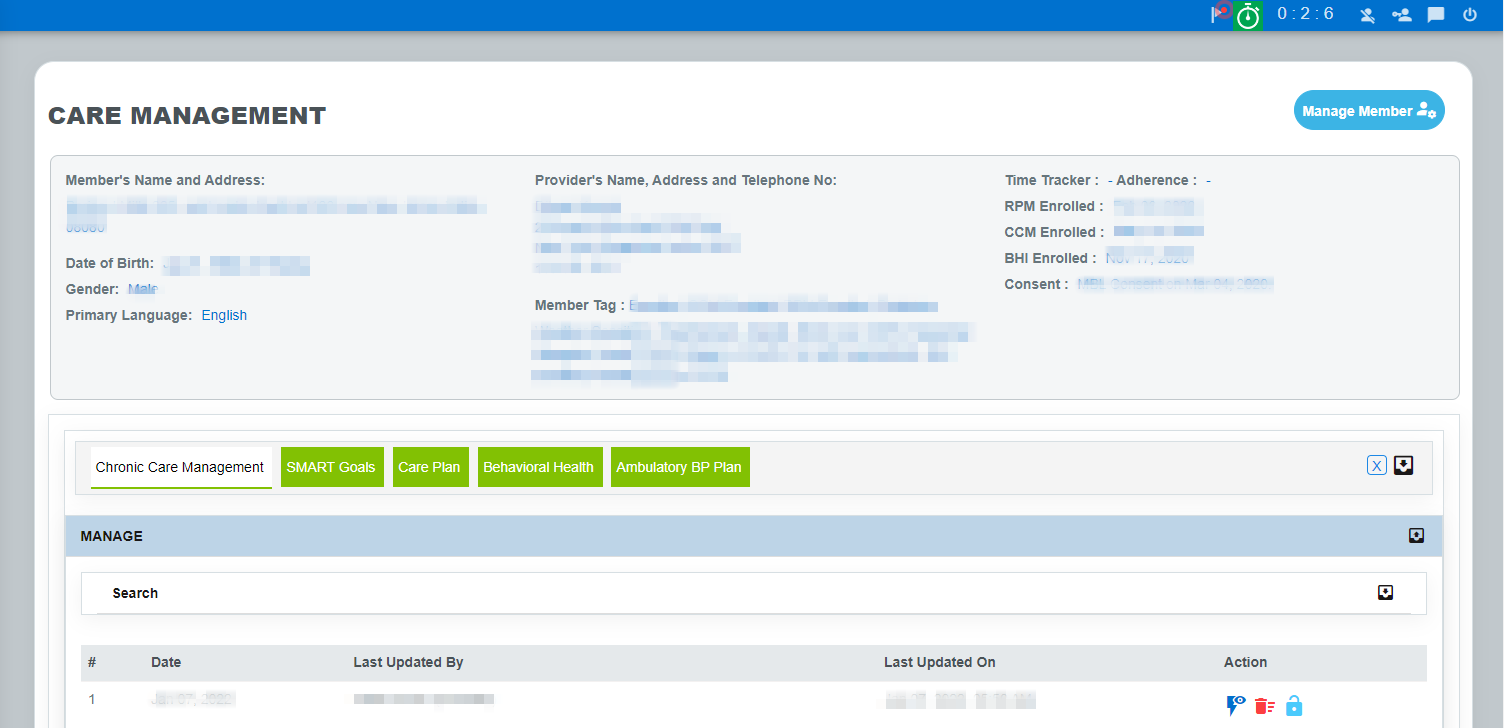Click the green stopwatch timer icon
The image size is (1504, 728).
click(1248, 15)
